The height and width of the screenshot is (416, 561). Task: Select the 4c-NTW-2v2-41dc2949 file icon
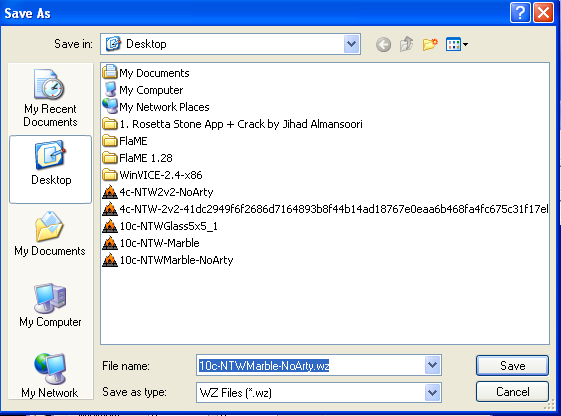(110, 209)
